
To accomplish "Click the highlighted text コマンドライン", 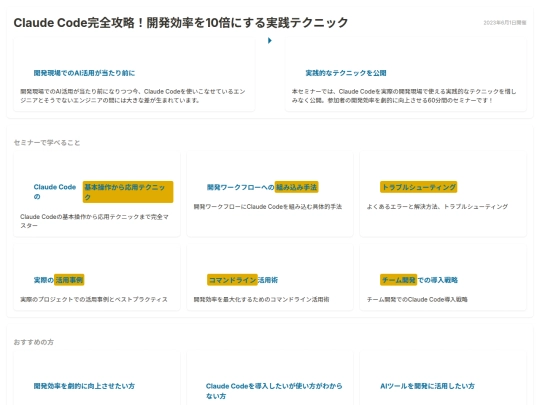I will tap(232, 280).
